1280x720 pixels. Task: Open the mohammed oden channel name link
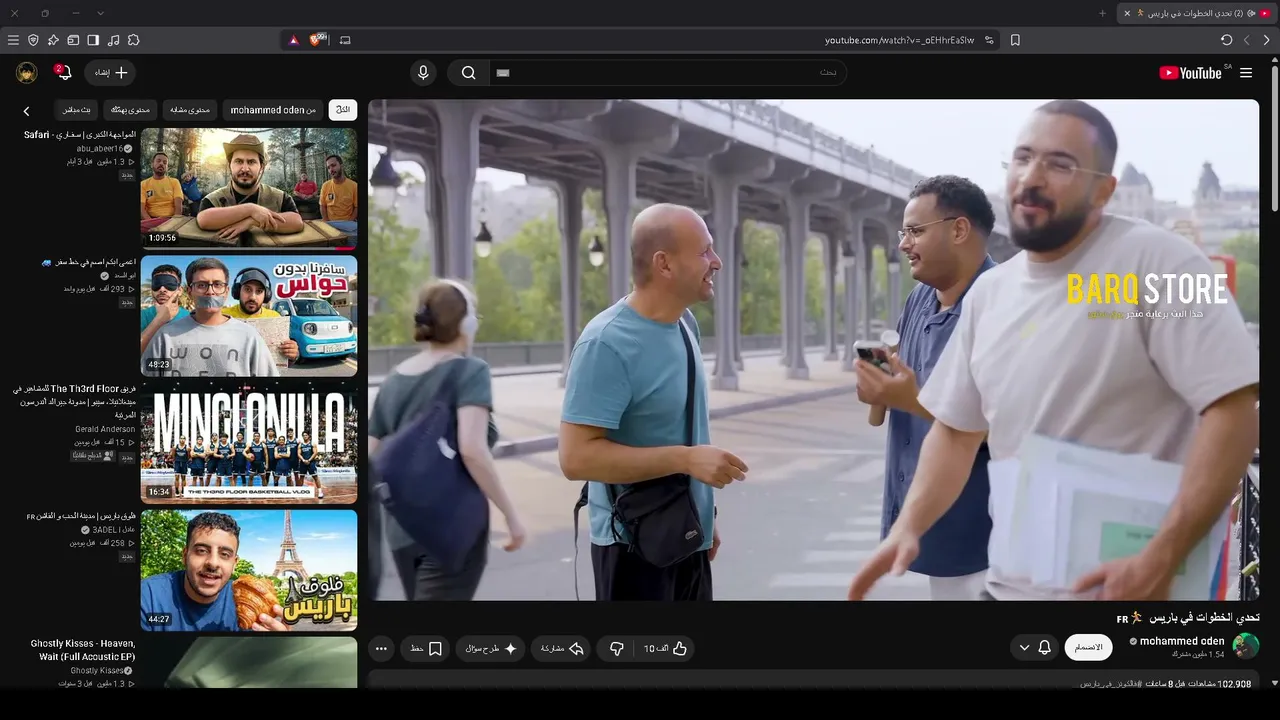pyautogui.click(x=1182, y=641)
